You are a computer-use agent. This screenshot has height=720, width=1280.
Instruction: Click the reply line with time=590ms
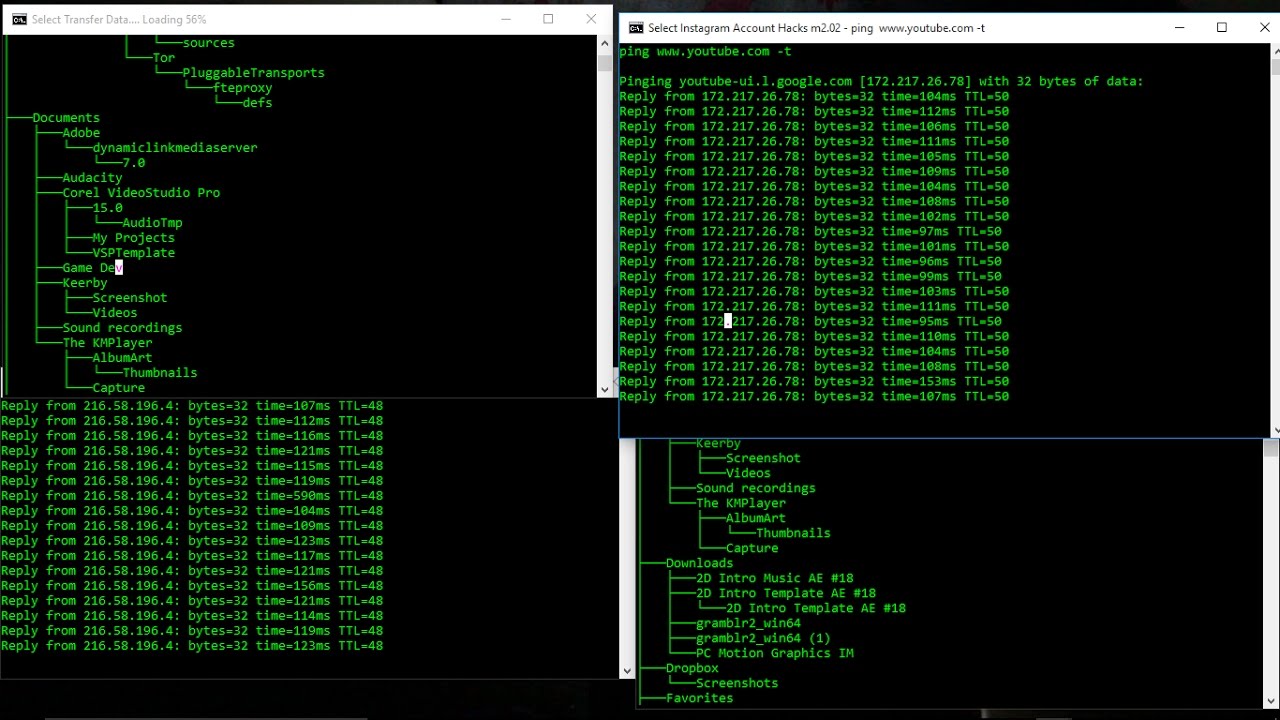[192, 496]
